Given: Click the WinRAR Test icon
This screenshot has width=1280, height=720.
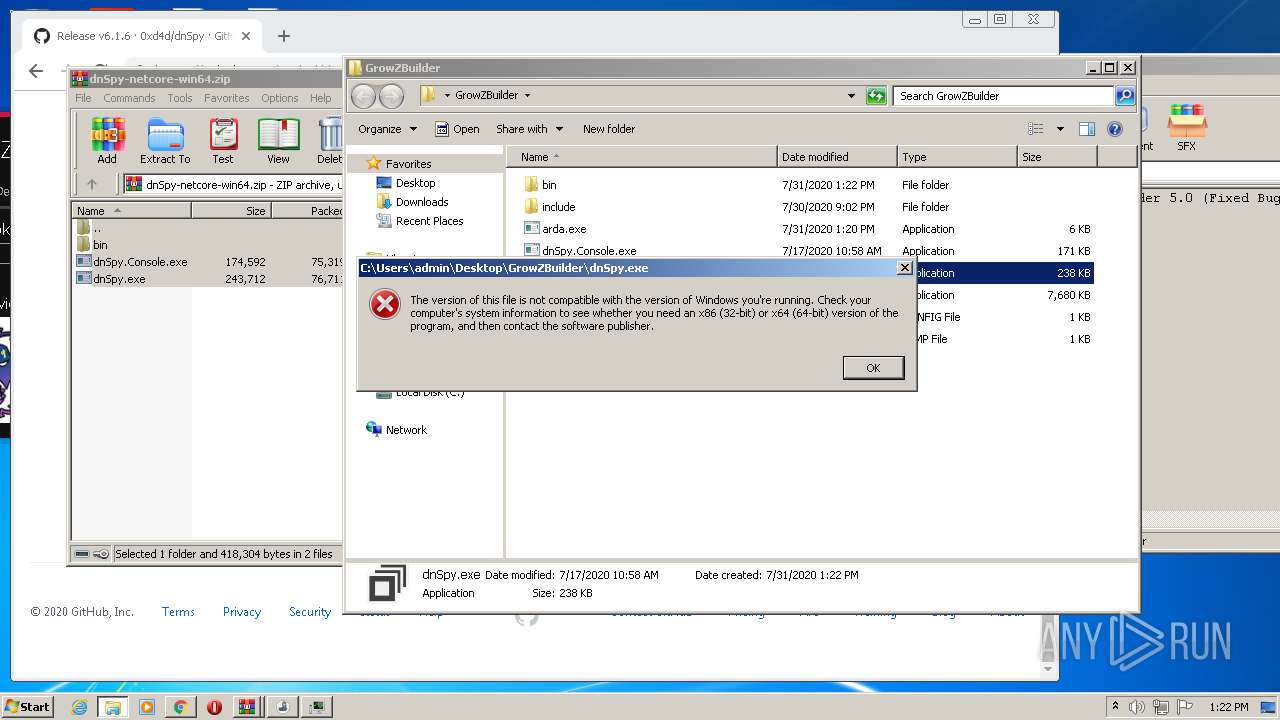Looking at the screenshot, I should (x=223, y=141).
